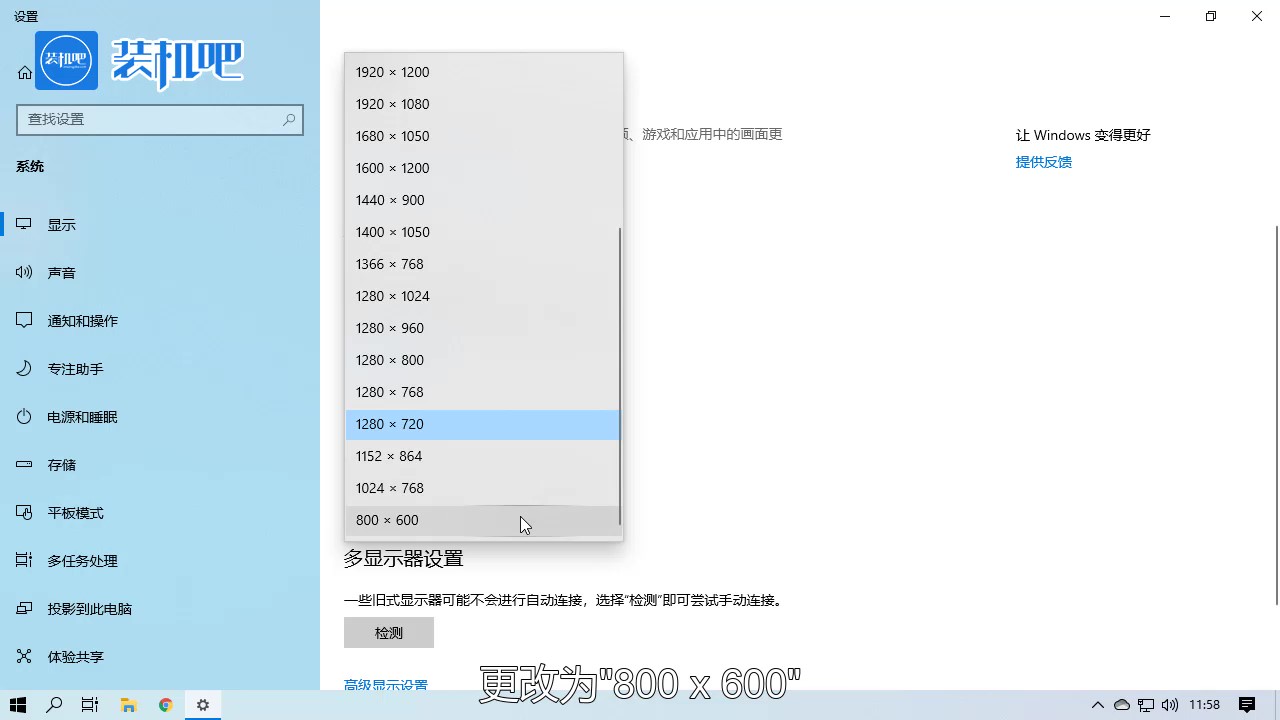Click the 查找设置 search box
Screen dimensions: 1280x720
click(160, 119)
